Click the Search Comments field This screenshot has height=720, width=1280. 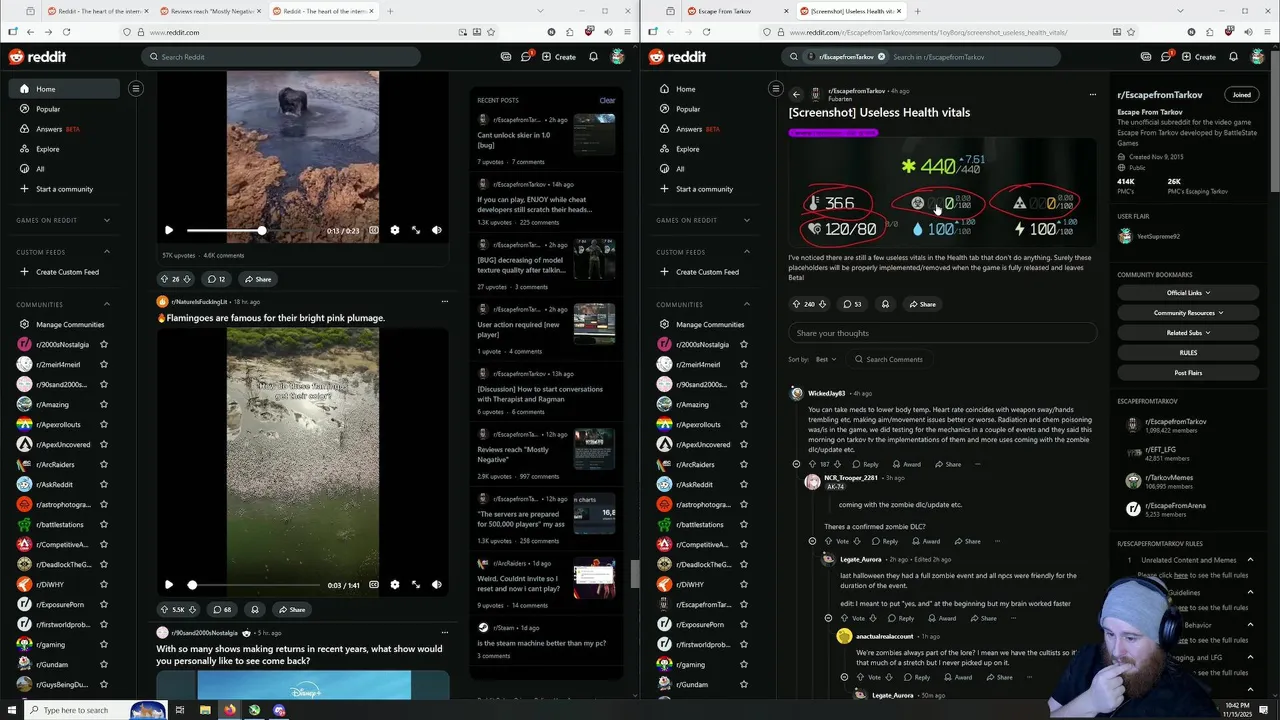click(x=888, y=359)
